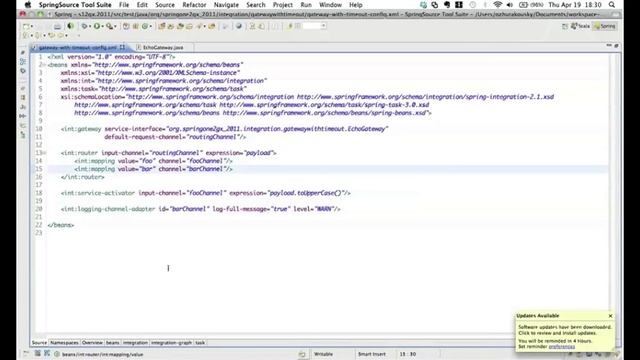
Task: Click the "Smart Insert" status bar entry
Action: pyautogui.click(x=372, y=354)
